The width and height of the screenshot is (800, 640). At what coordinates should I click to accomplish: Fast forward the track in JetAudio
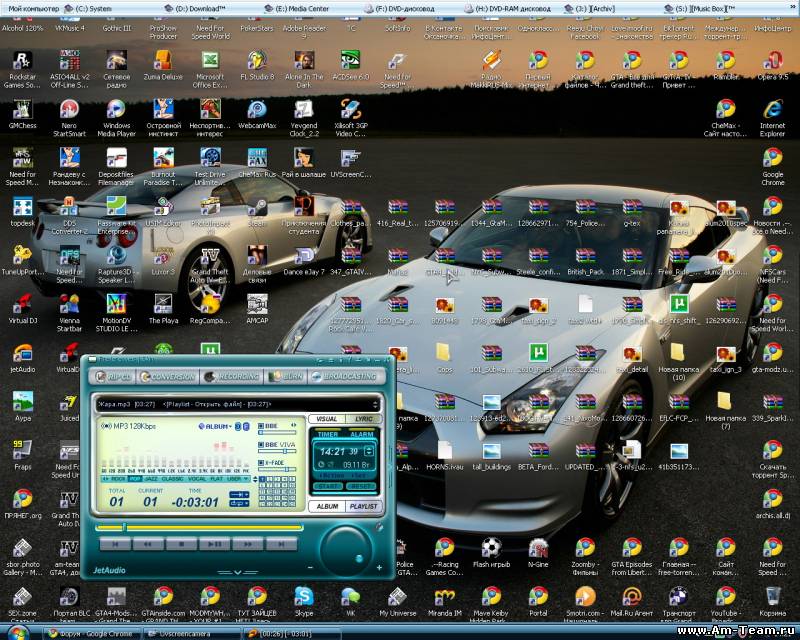[x=248, y=544]
